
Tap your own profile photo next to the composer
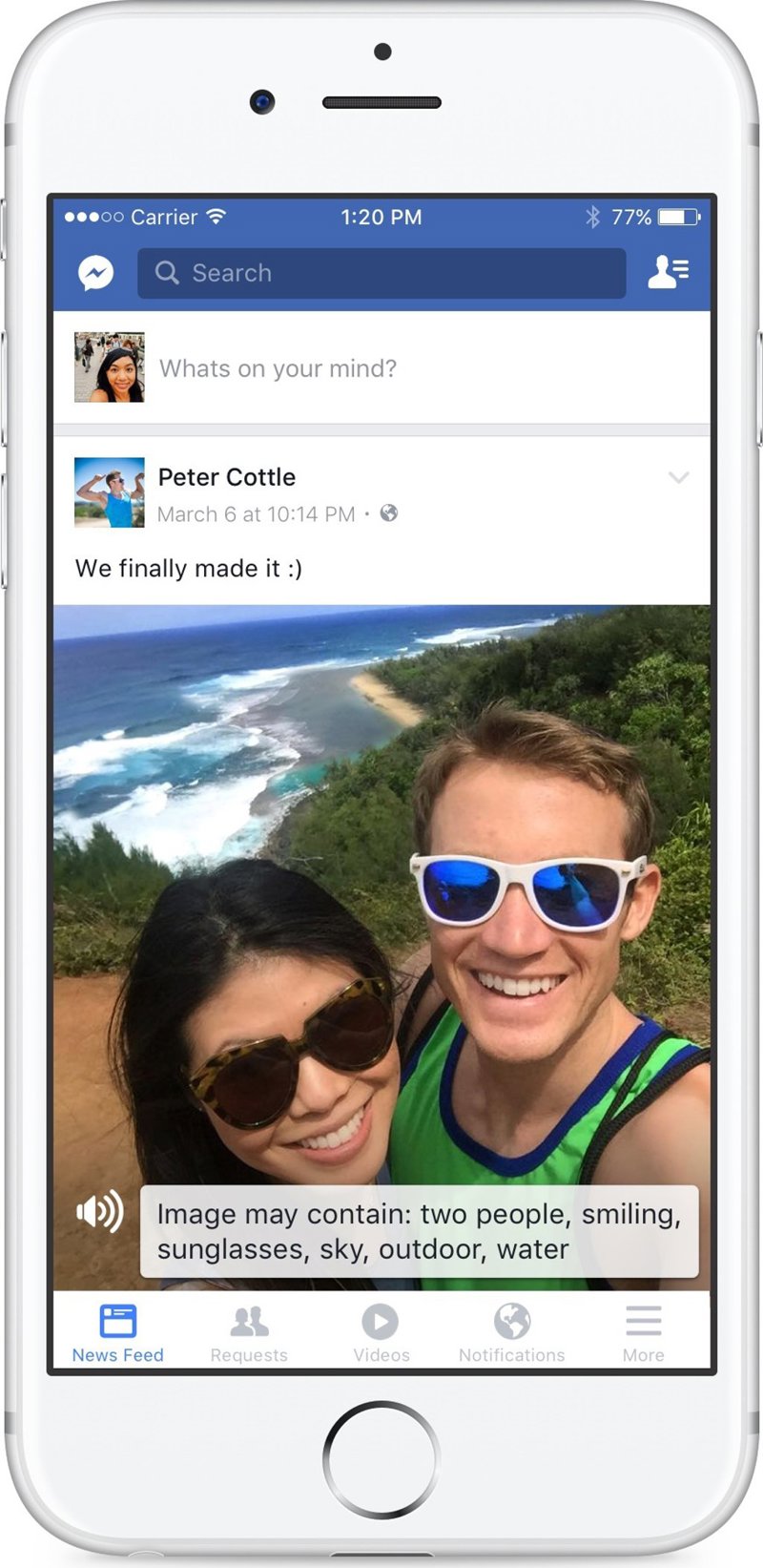click(110, 367)
